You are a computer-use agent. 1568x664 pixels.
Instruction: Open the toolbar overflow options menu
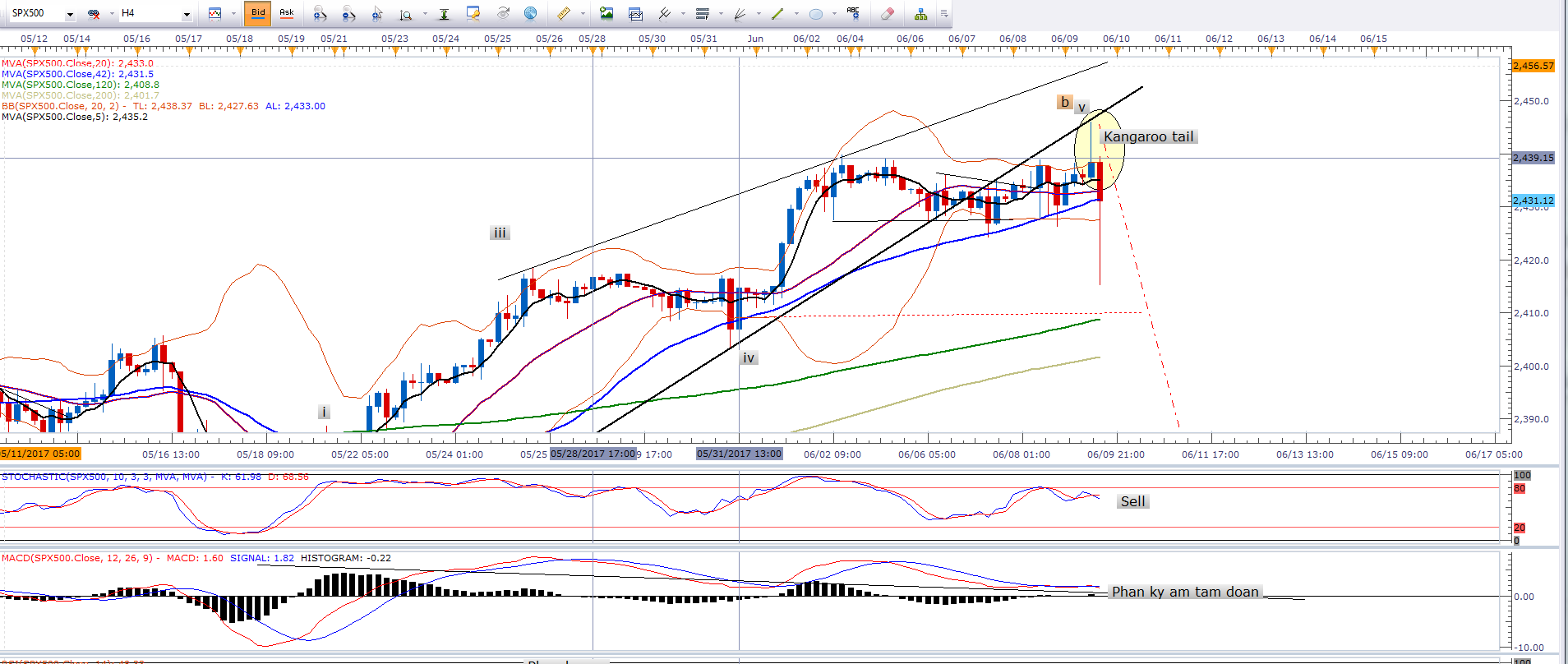[x=943, y=13]
